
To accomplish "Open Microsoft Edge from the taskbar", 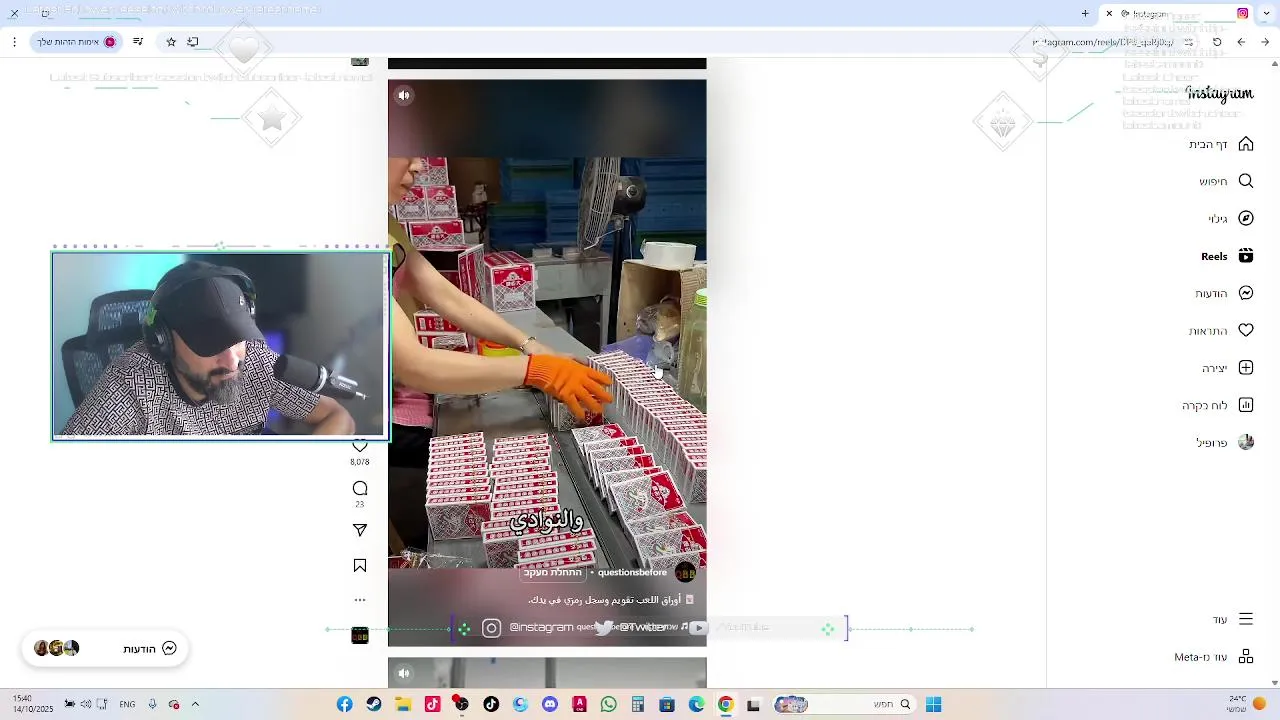I will (696, 705).
